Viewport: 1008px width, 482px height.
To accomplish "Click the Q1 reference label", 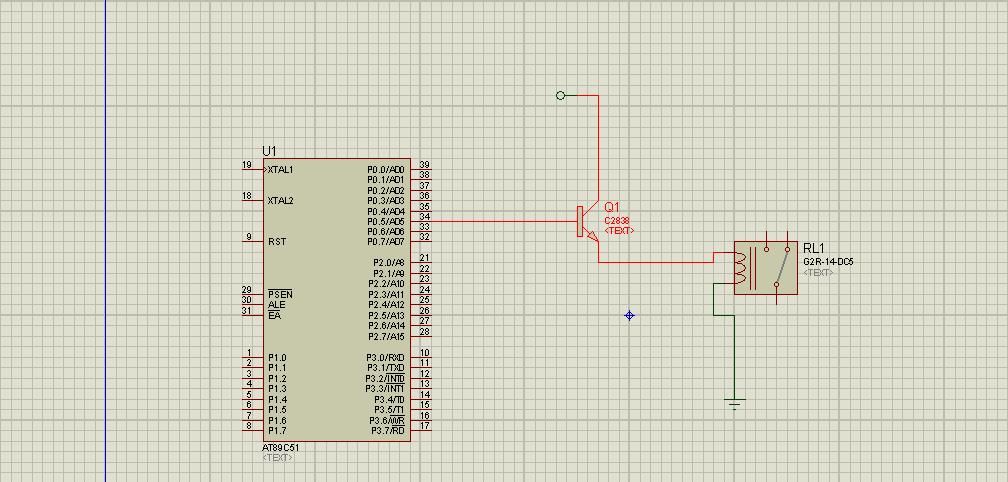I will click(612, 207).
